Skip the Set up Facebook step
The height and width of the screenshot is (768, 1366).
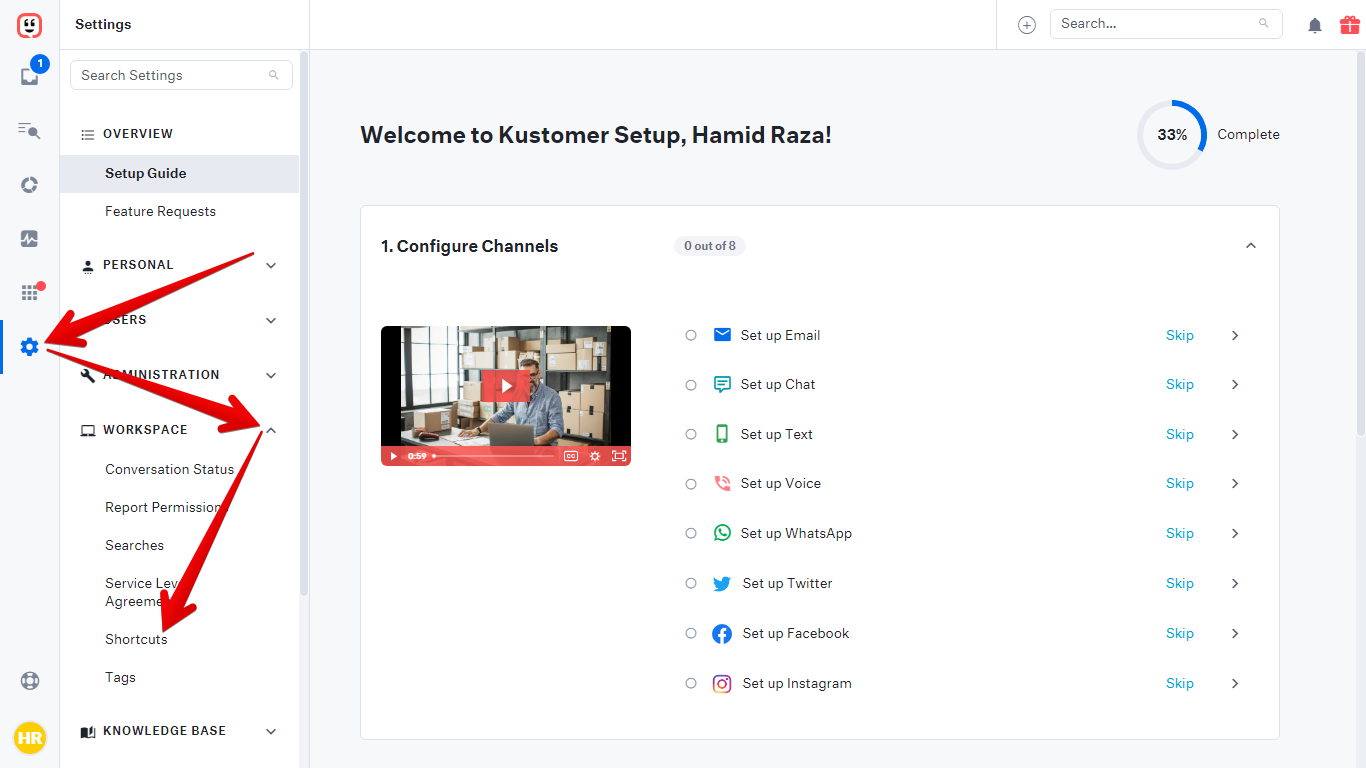click(x=1180, y=633)
